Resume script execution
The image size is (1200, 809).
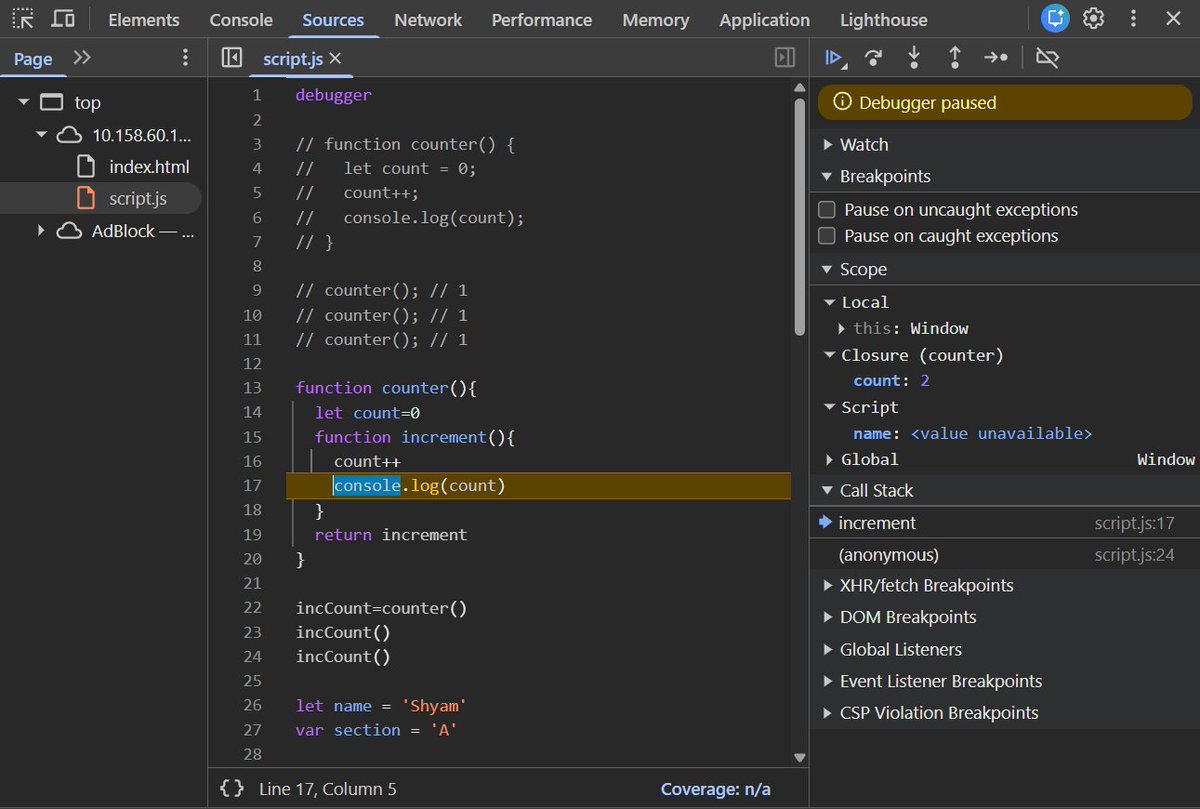[833, 58]
